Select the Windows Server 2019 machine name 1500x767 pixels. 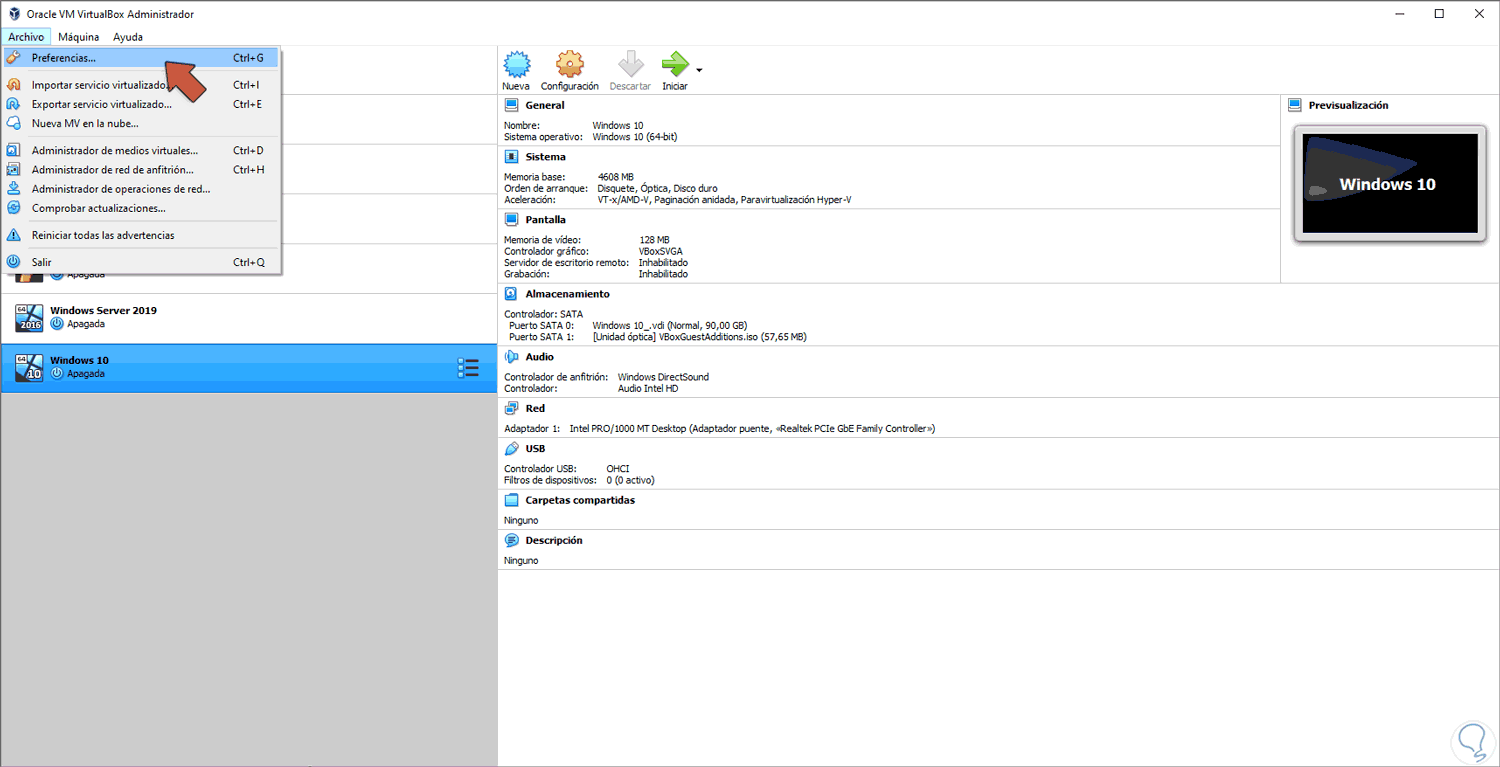pos(103,310)
